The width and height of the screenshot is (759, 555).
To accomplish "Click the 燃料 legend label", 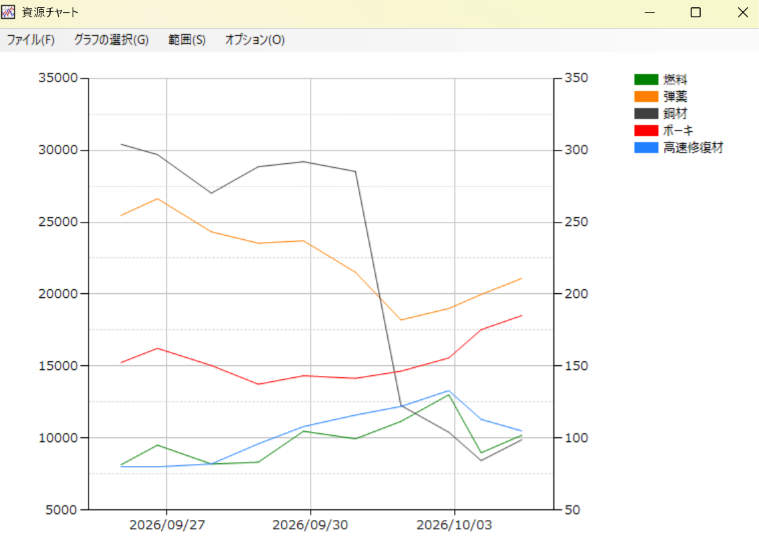I will 675,79.
